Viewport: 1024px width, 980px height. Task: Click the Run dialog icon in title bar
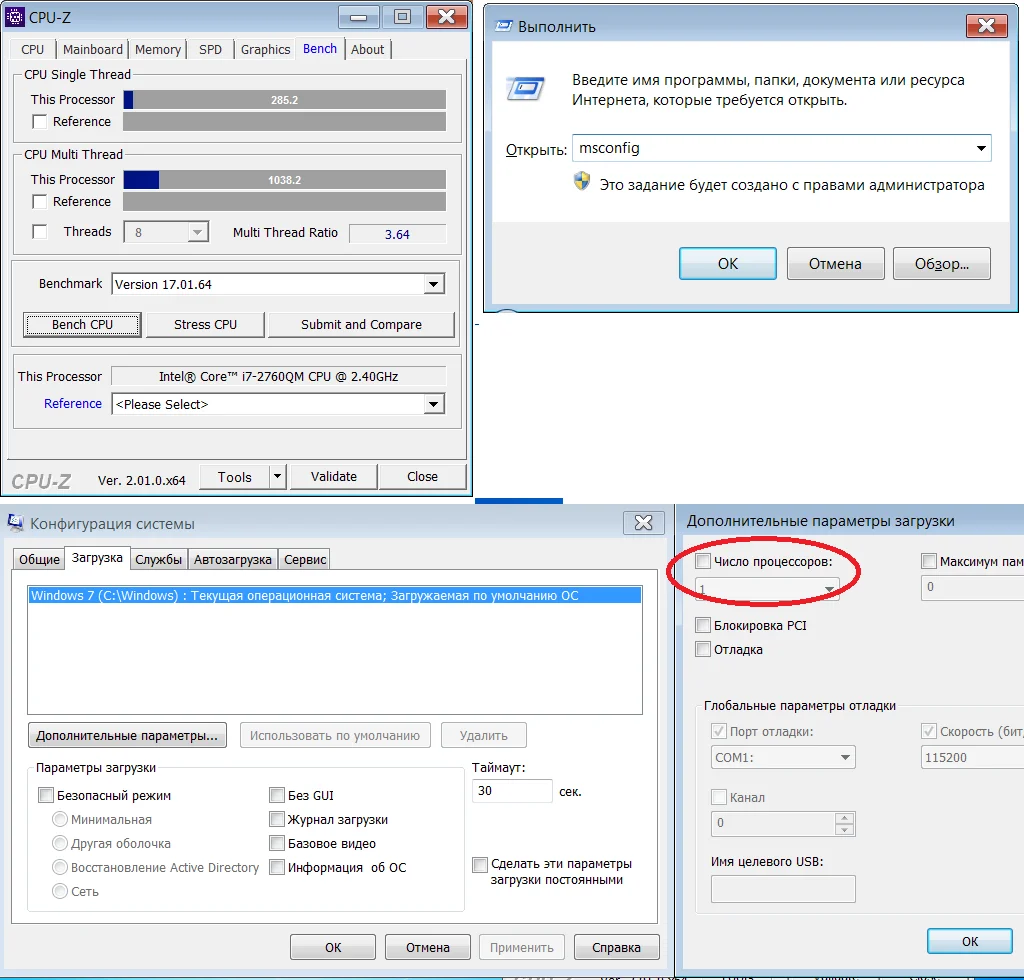coord(504,26)
